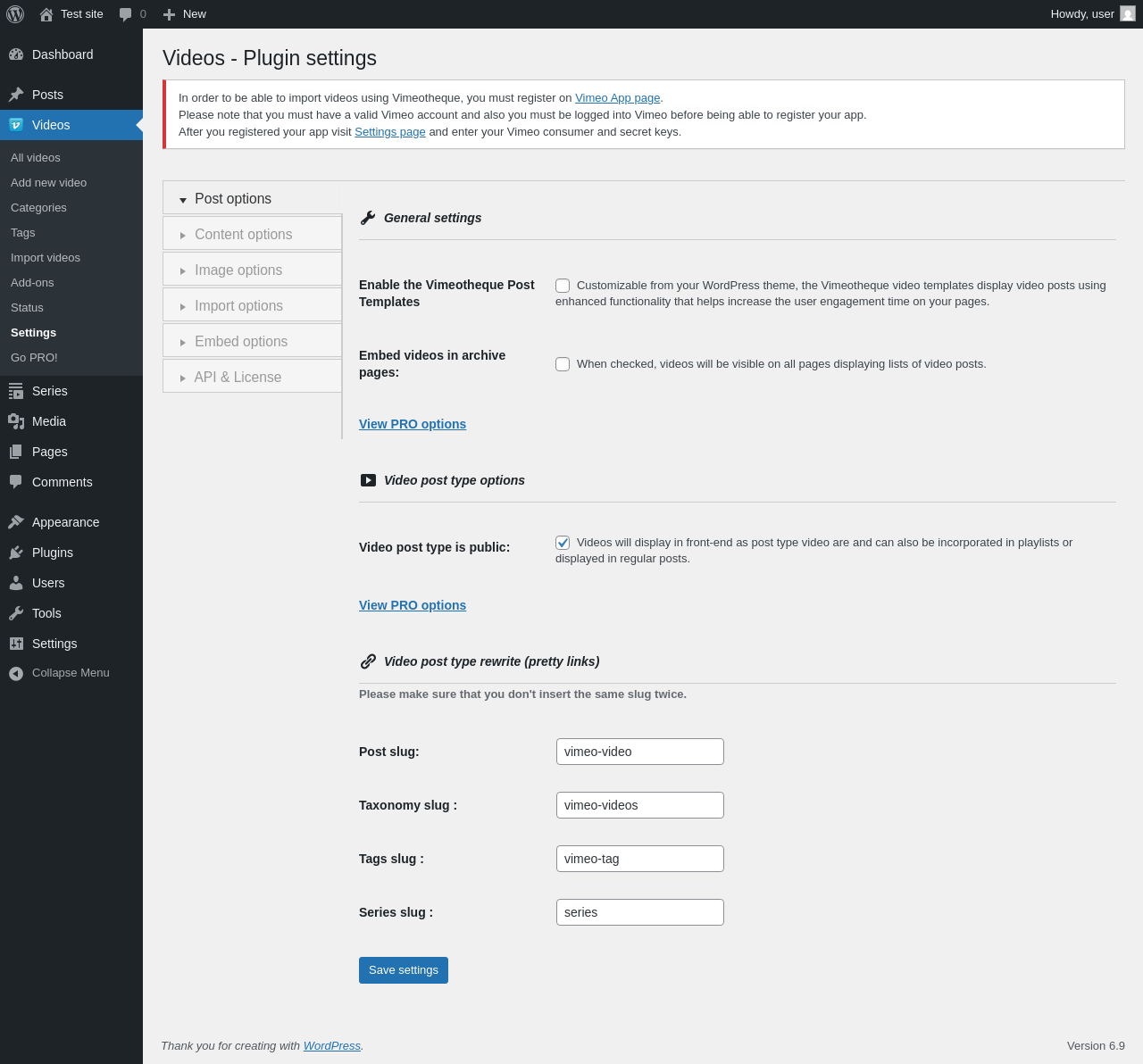Open Import videos submenu item
Image resolution: width=1143 pixels, height=1064 pixels.
(46, 257)
